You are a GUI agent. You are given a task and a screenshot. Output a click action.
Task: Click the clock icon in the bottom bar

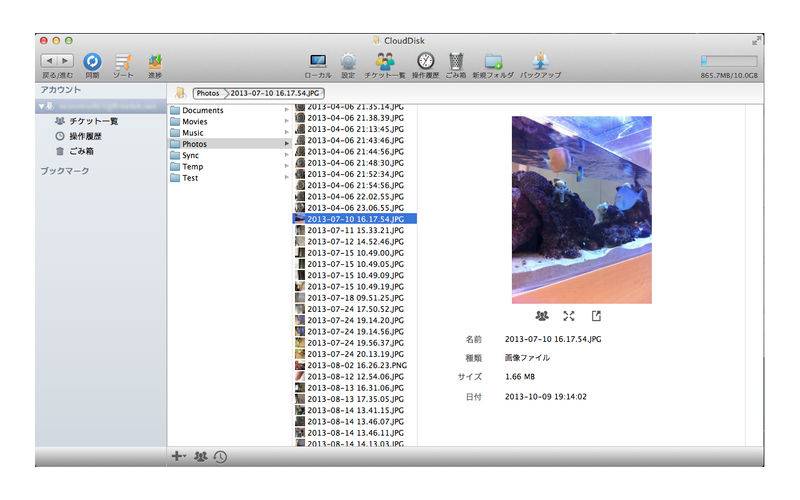click(220, 457)
